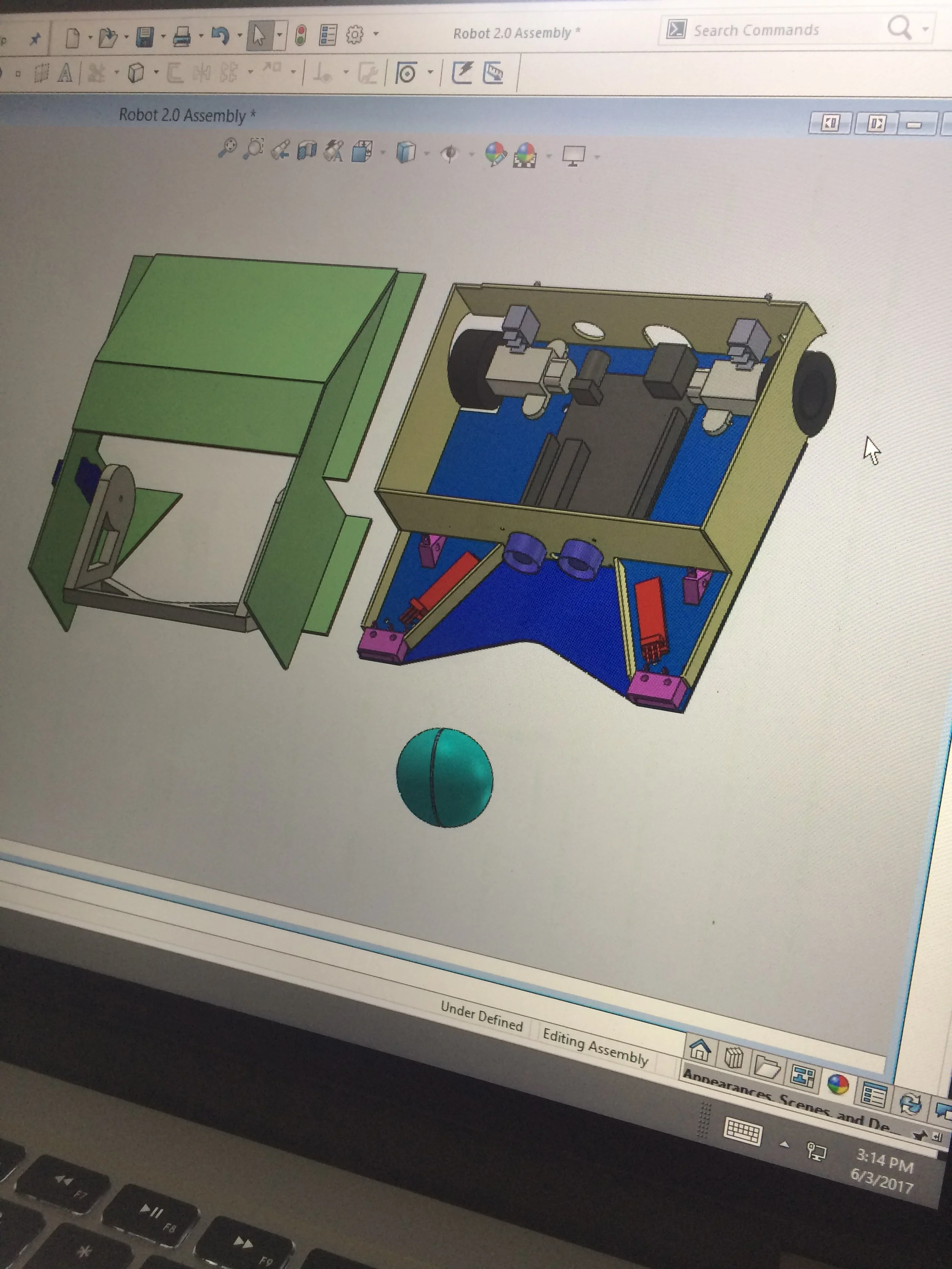
Task: Click the taskbar touch keyboard icon
Action: pyautogui.click(x=743, y=1131)
